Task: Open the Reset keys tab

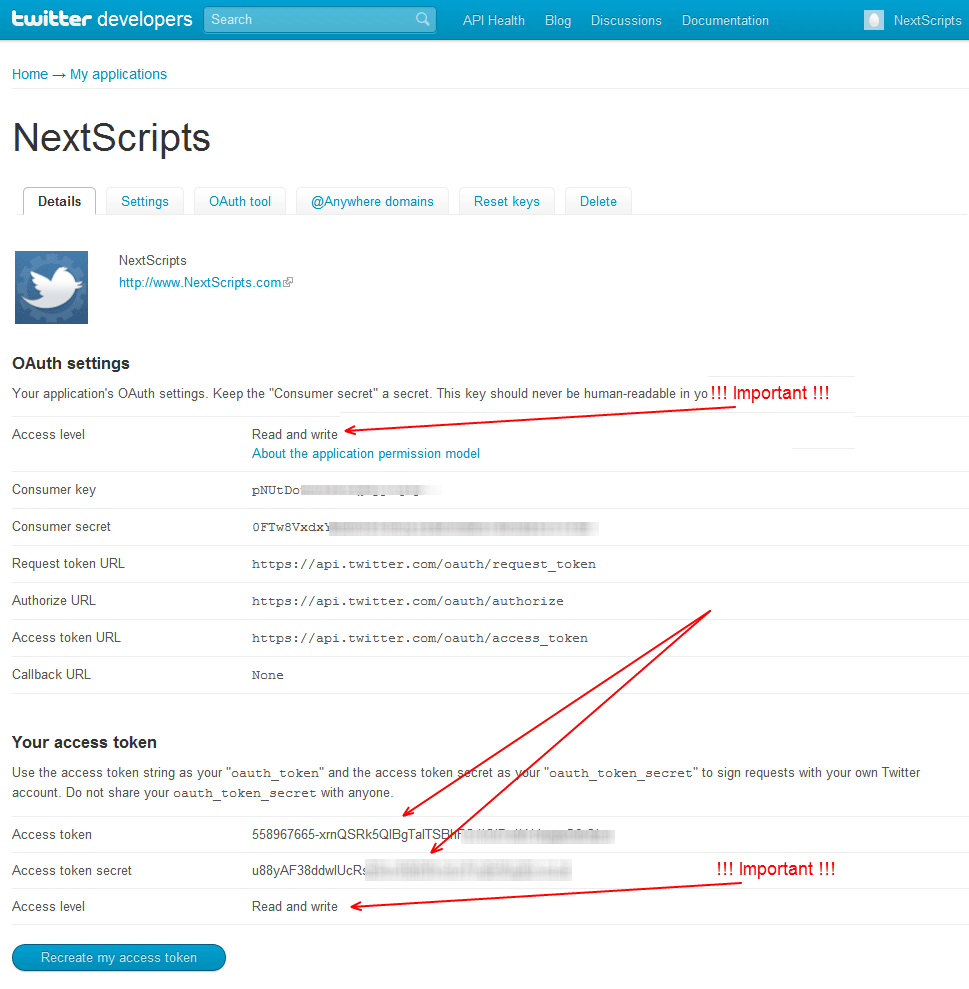Action: (x=507, y=201)
